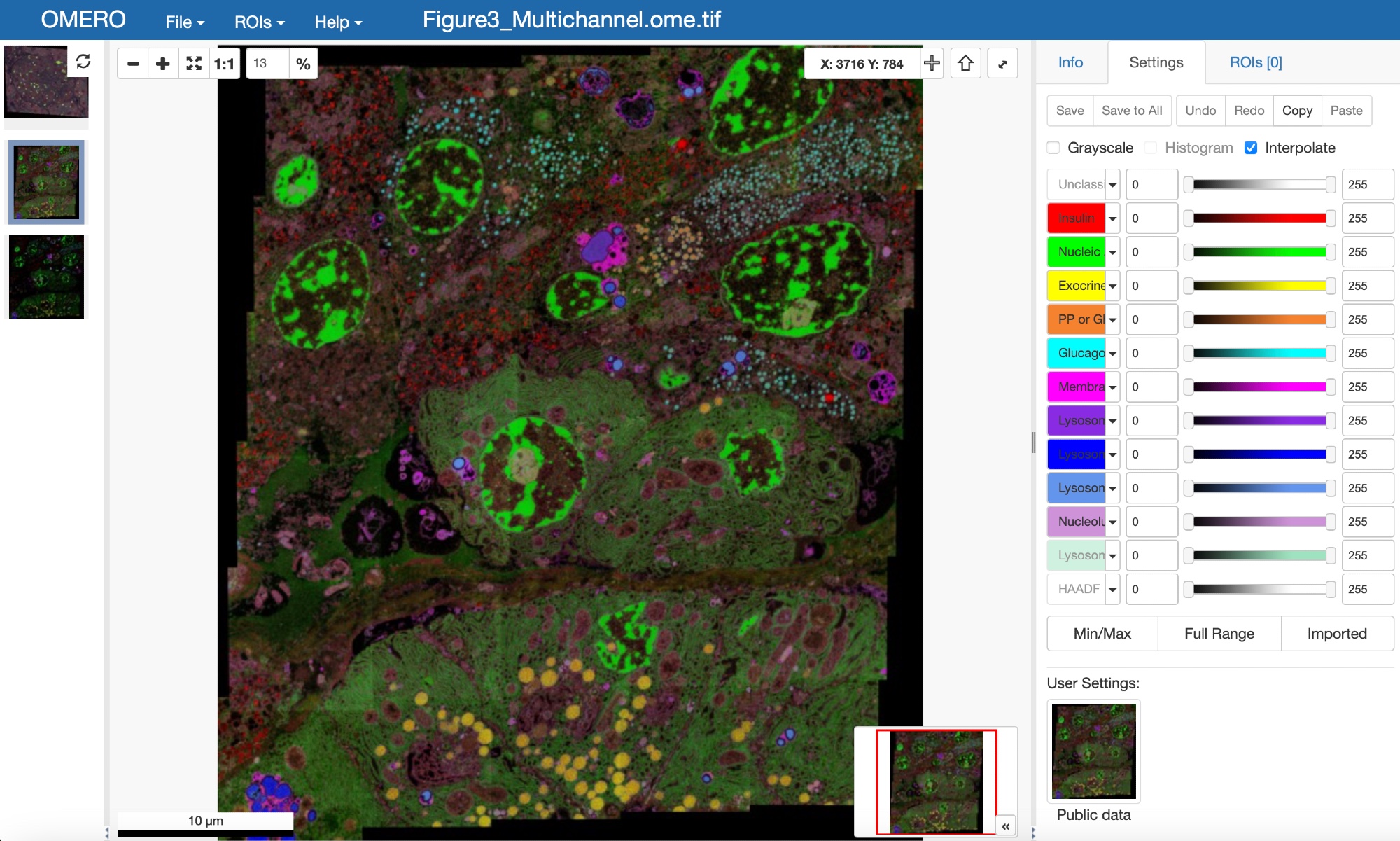Image resolution: width=1400 pixels, height=841 pixels.
Task: Uncheck the Interpolate checkbox
Action: click(1251, 148)
